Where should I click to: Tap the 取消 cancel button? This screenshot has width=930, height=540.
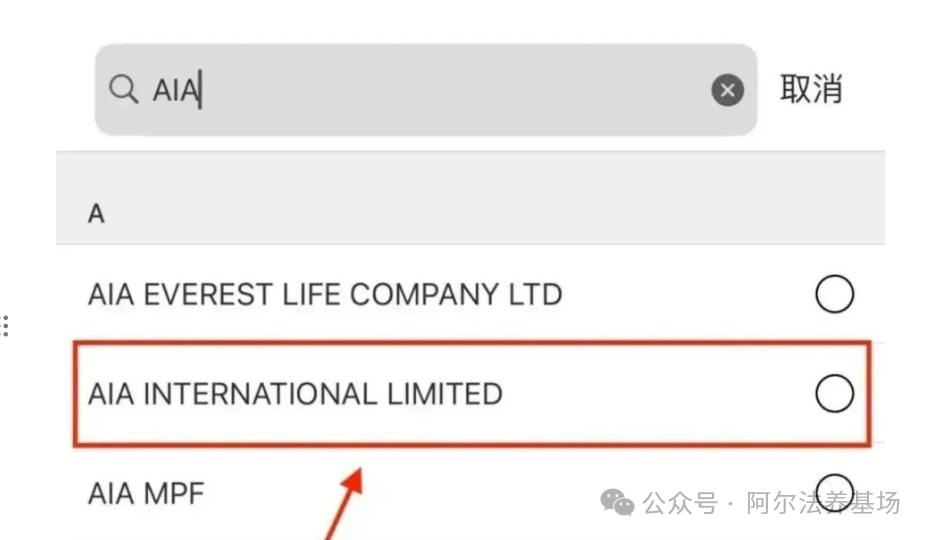pos(811,90)
